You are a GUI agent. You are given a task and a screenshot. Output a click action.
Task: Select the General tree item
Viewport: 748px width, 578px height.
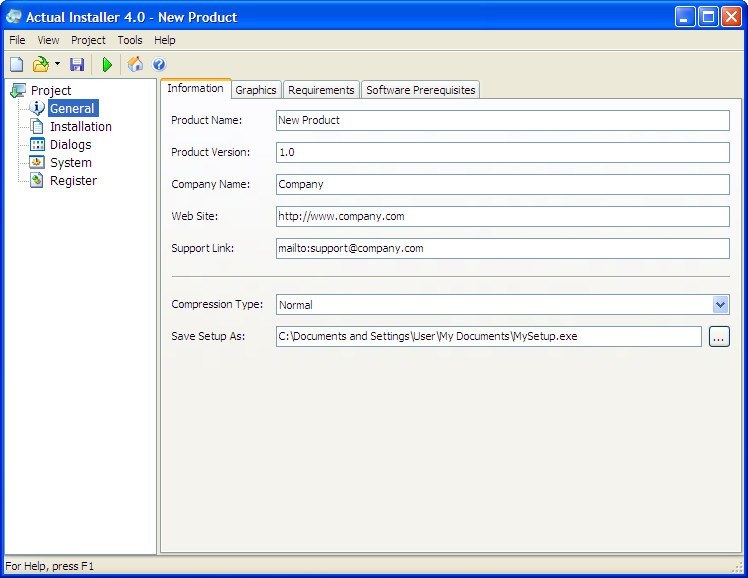[73, 108]
